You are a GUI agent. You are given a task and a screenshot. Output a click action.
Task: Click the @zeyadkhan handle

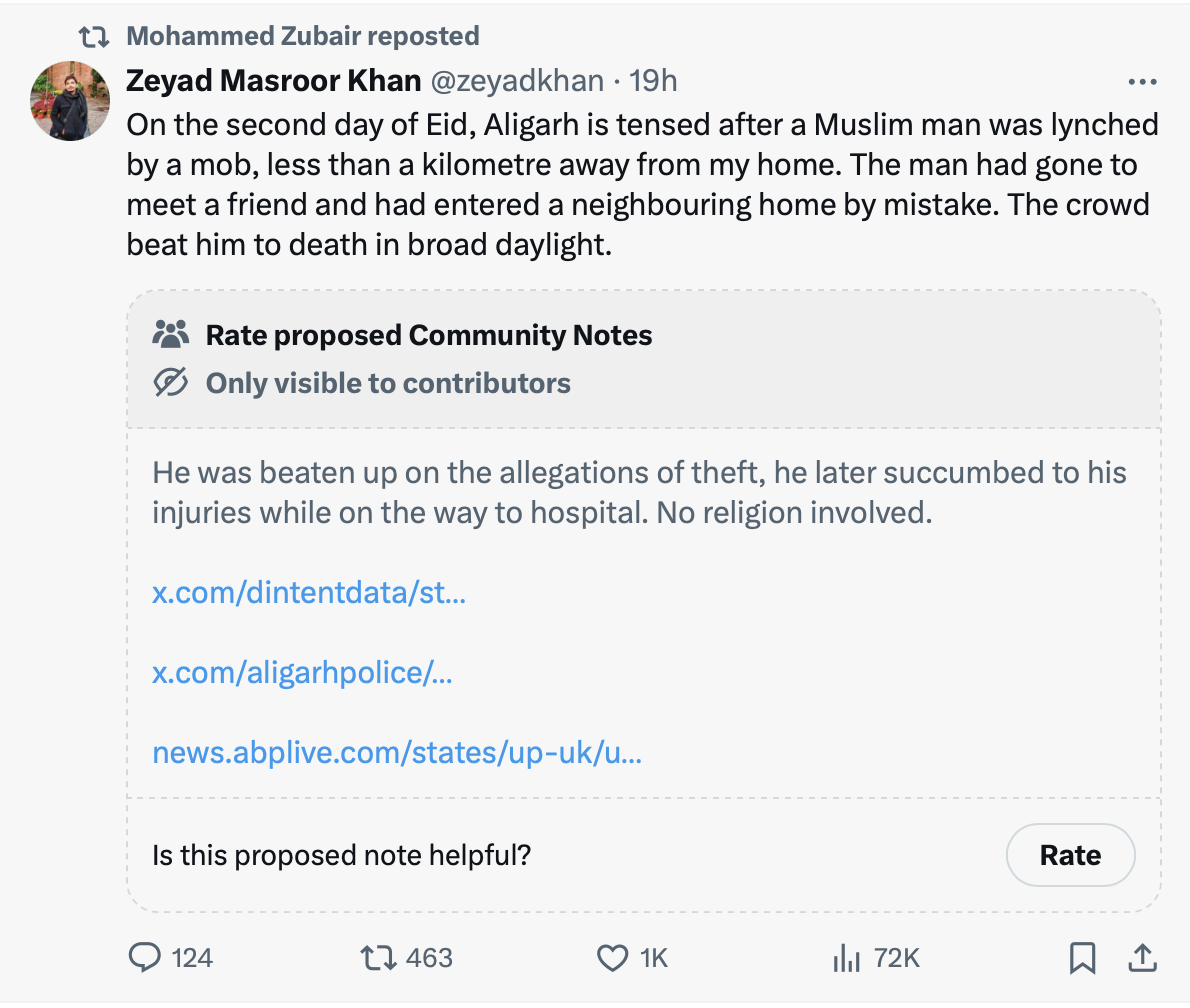tap(517, 81)
